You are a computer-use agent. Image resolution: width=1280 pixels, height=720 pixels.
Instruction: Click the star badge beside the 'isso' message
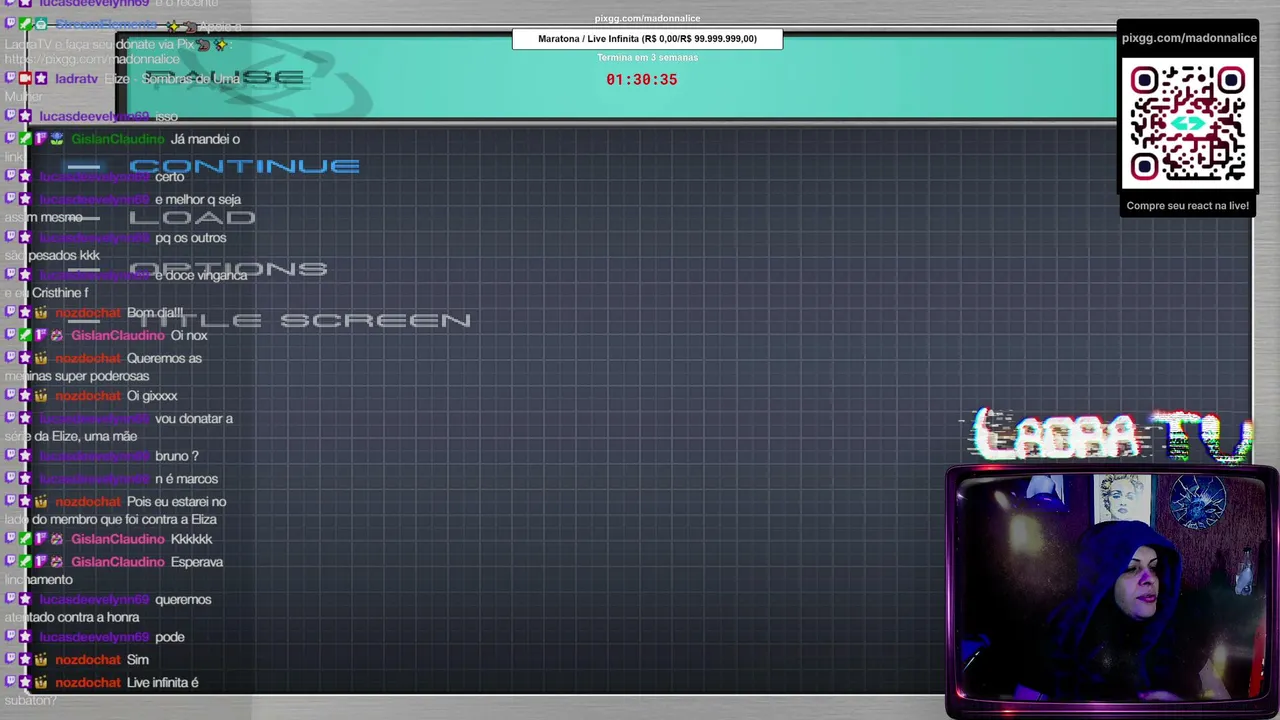click(25, 116)
